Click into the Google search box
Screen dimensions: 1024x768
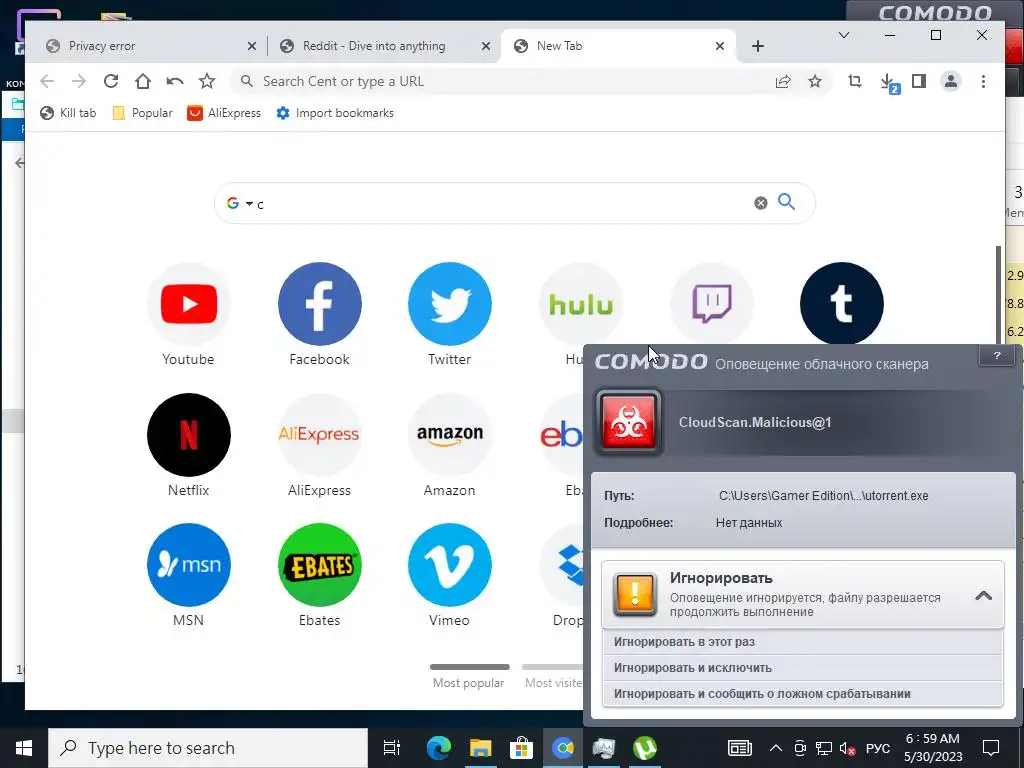[x=503, y=204]
